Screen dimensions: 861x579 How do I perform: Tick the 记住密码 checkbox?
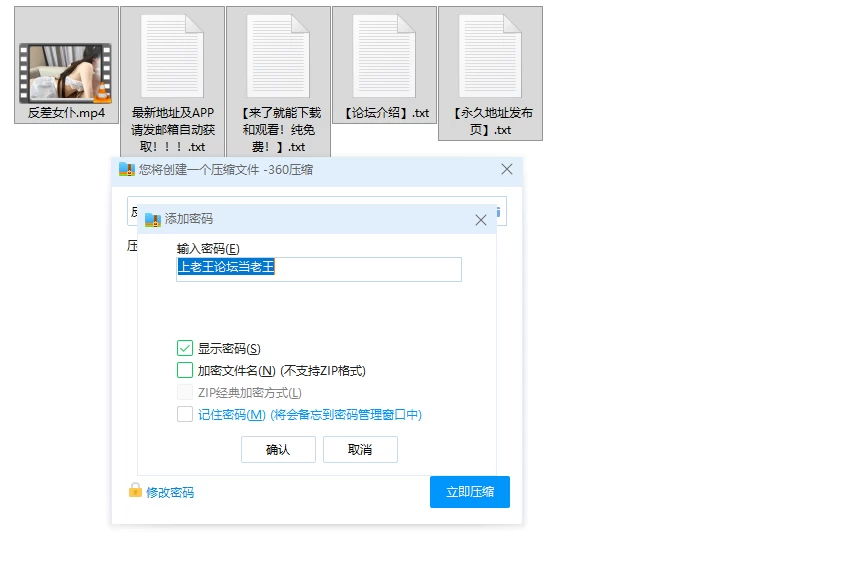pos(185,414)
